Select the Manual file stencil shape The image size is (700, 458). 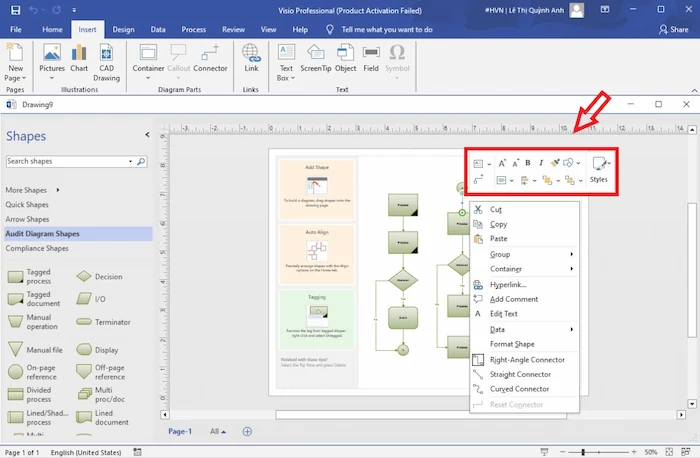point(35,350)
